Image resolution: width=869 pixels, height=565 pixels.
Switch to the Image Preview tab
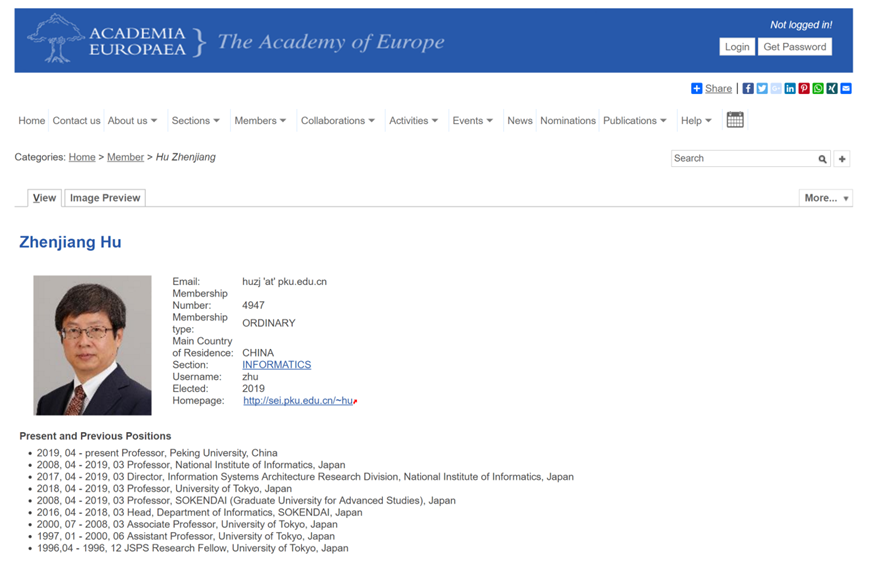coord(105,198)
